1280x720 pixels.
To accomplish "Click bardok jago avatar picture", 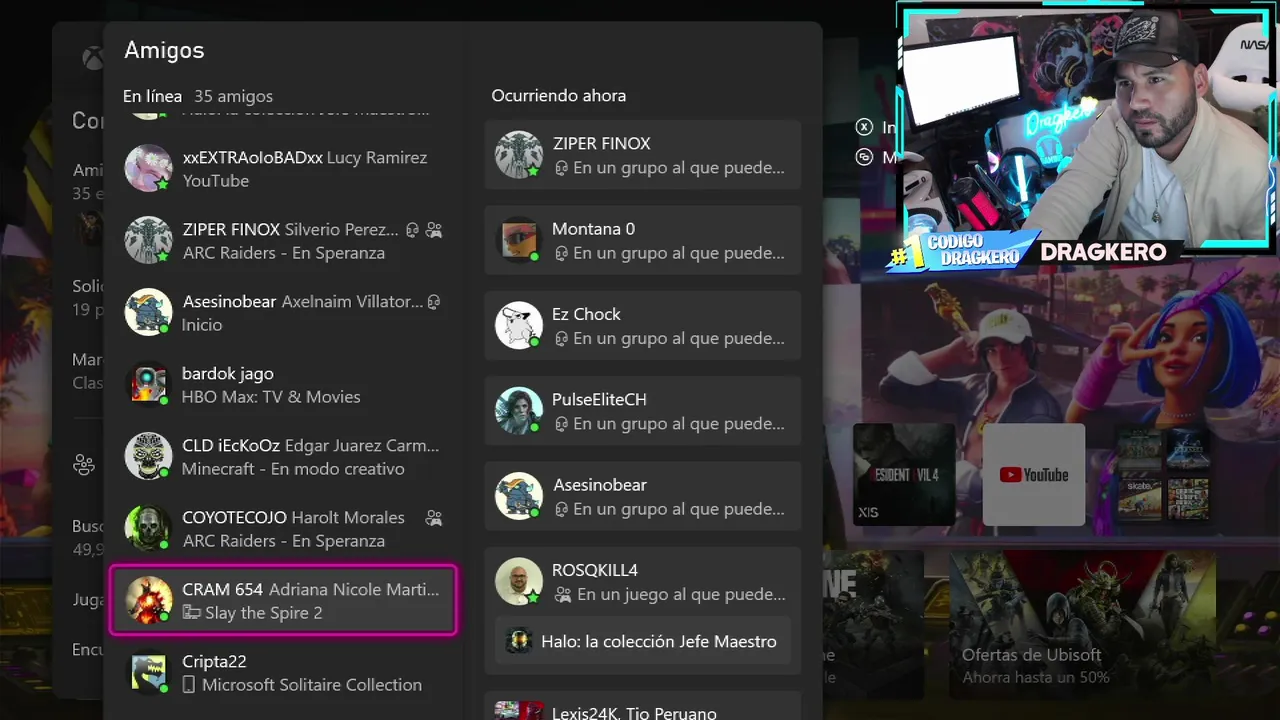I will coord(148,384).
